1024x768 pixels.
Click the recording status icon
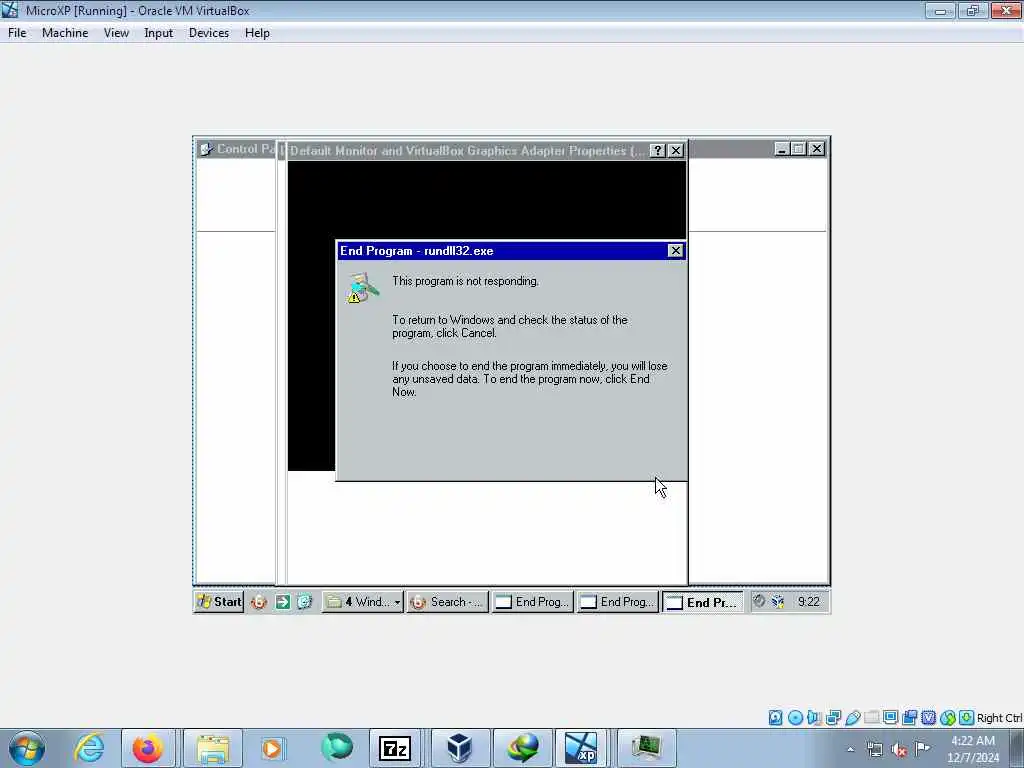pos(909,718)
